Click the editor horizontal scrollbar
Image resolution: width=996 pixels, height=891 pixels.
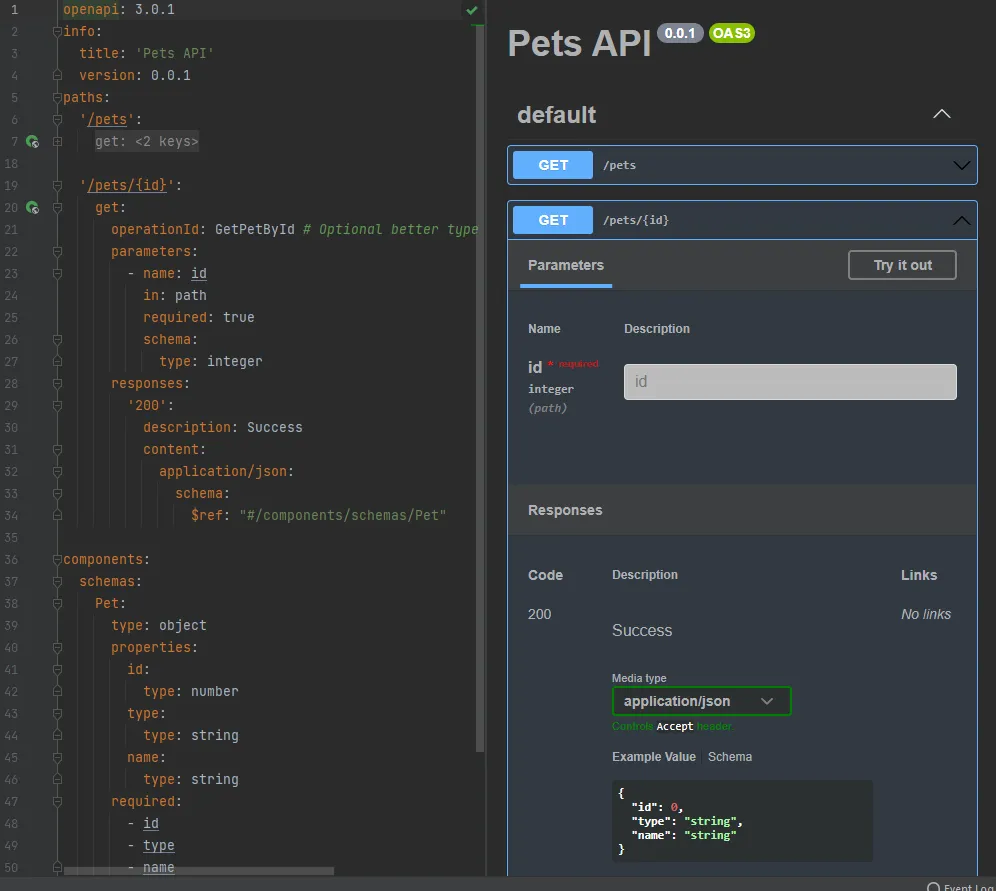(200, 871)
